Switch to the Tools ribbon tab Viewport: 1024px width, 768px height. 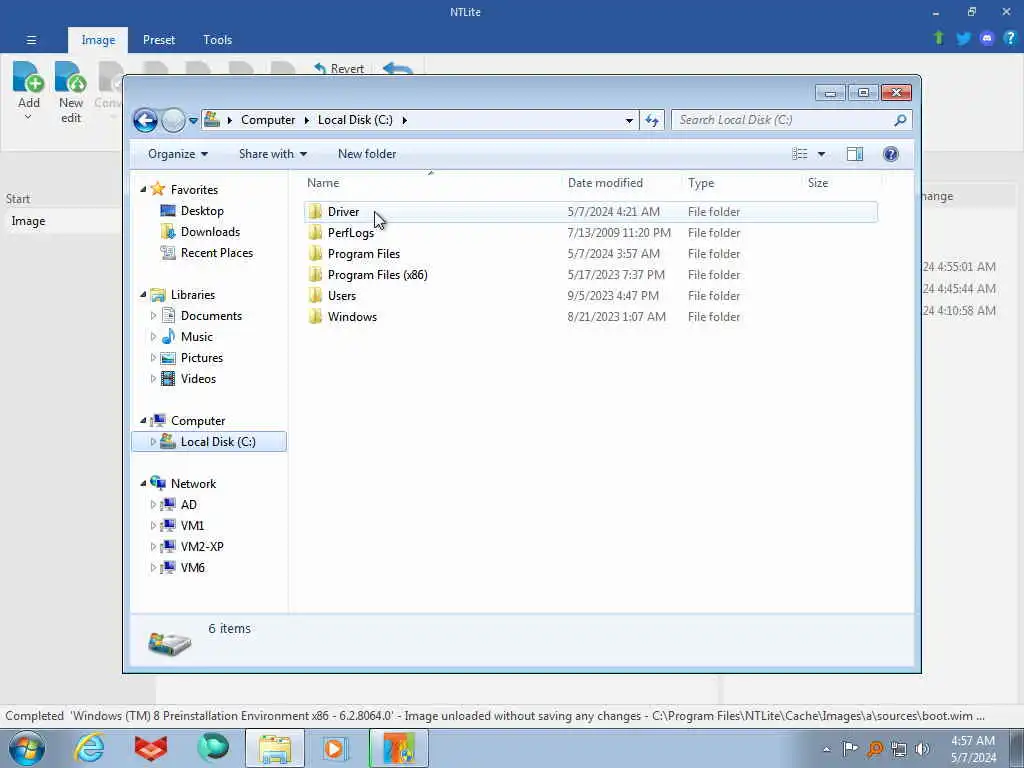(x=217, y=40)
